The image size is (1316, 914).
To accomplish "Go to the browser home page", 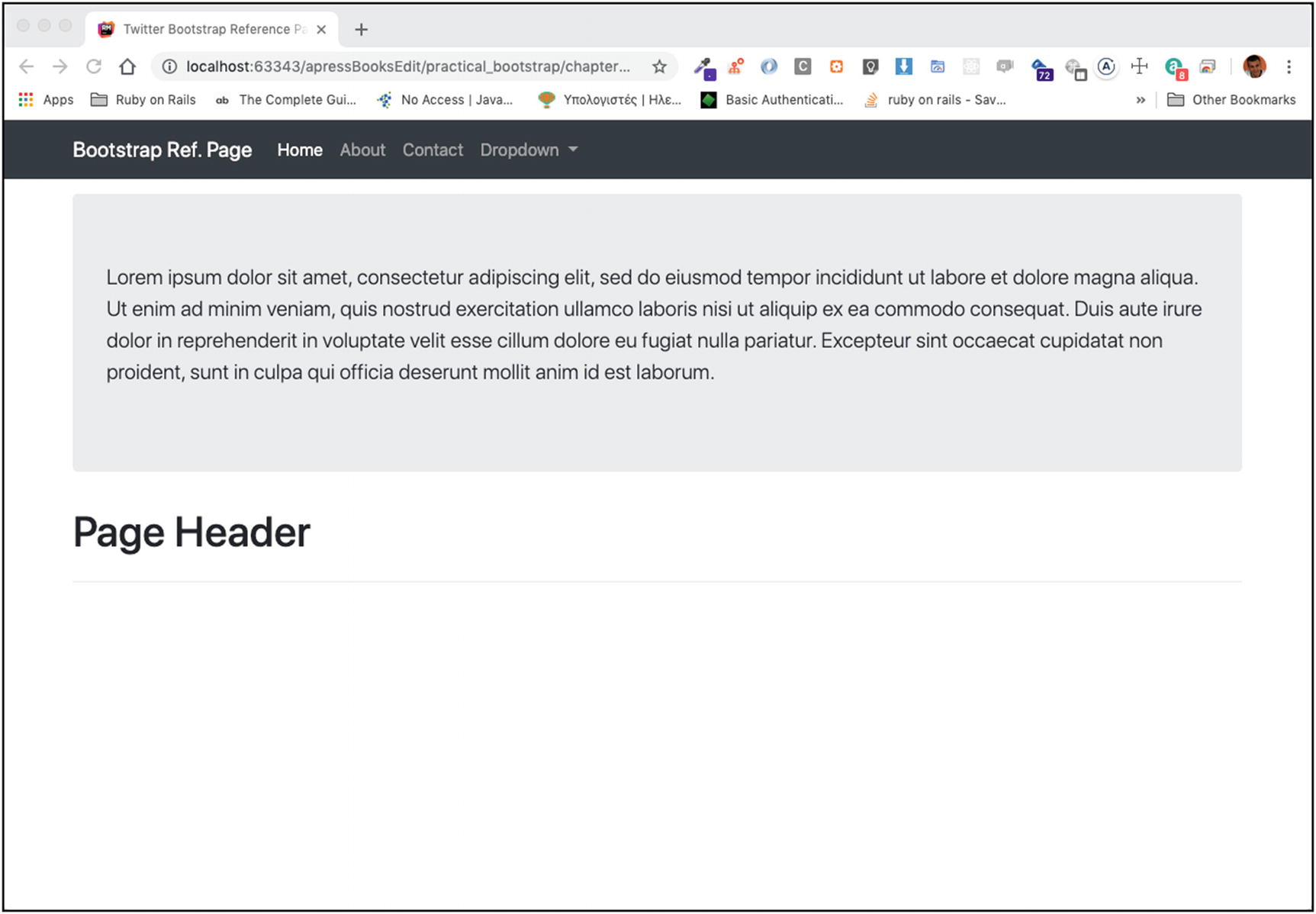I will click(127, 67).
